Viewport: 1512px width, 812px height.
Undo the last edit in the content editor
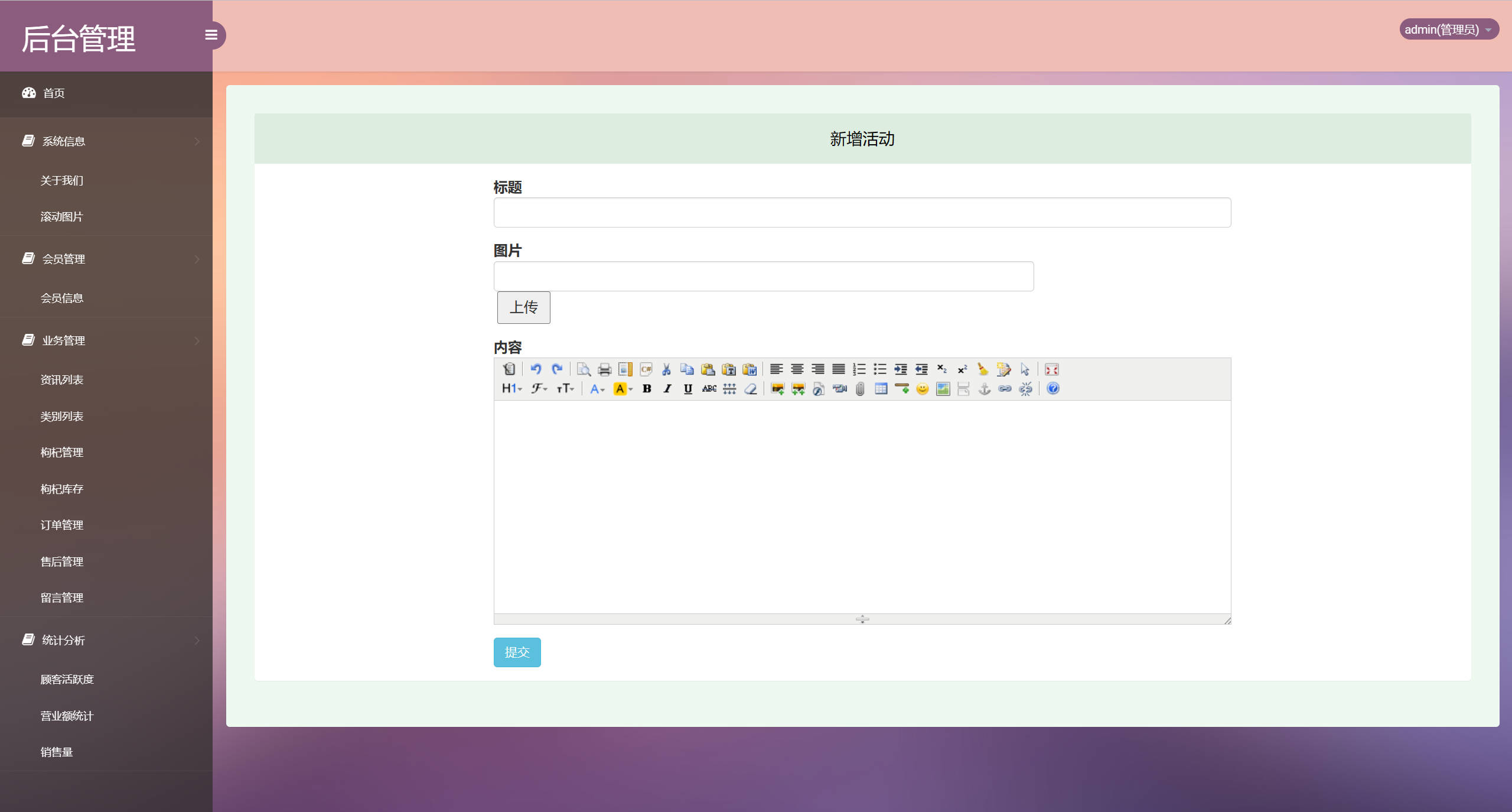pos(536,369)
